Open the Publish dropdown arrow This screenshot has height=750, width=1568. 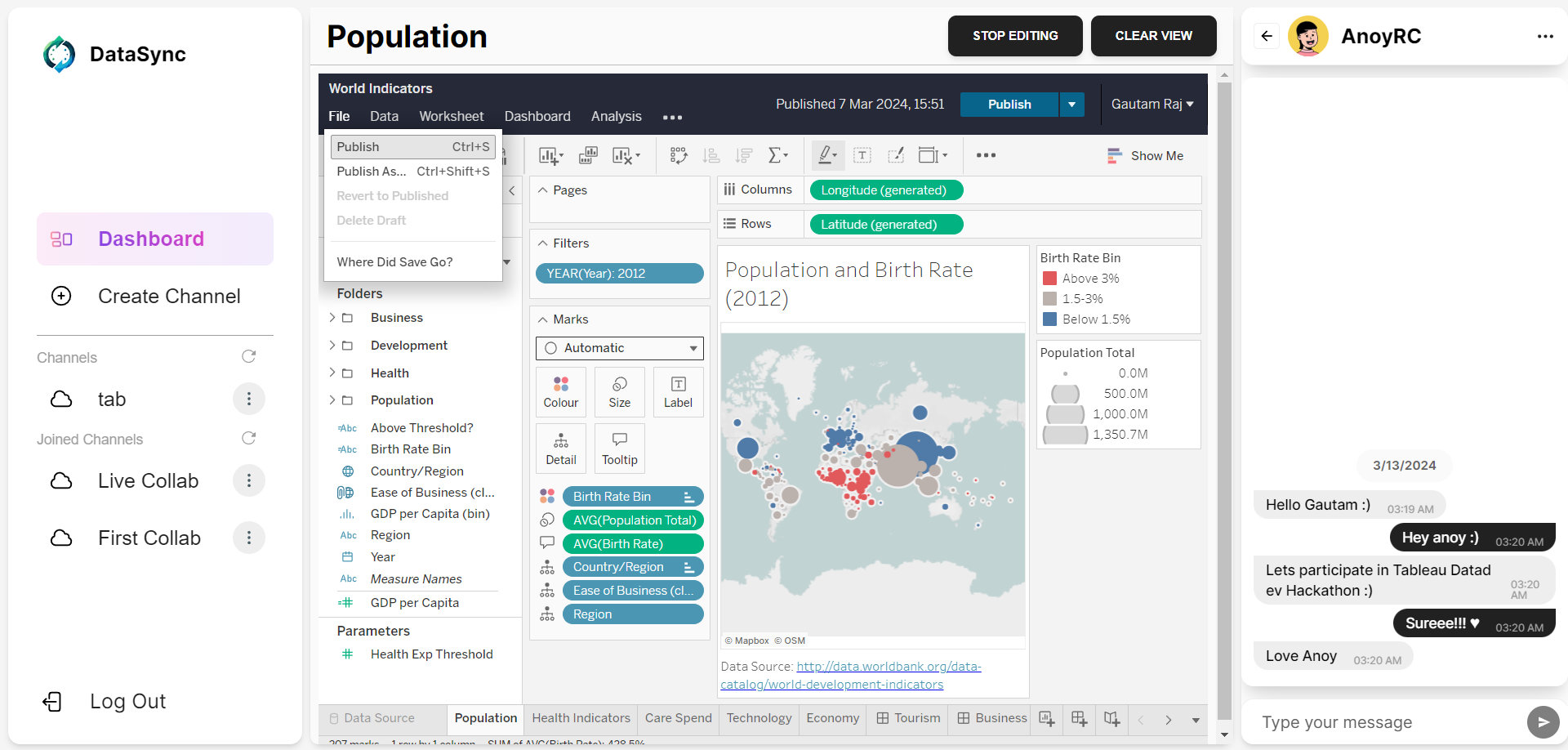click(1071, 105)
